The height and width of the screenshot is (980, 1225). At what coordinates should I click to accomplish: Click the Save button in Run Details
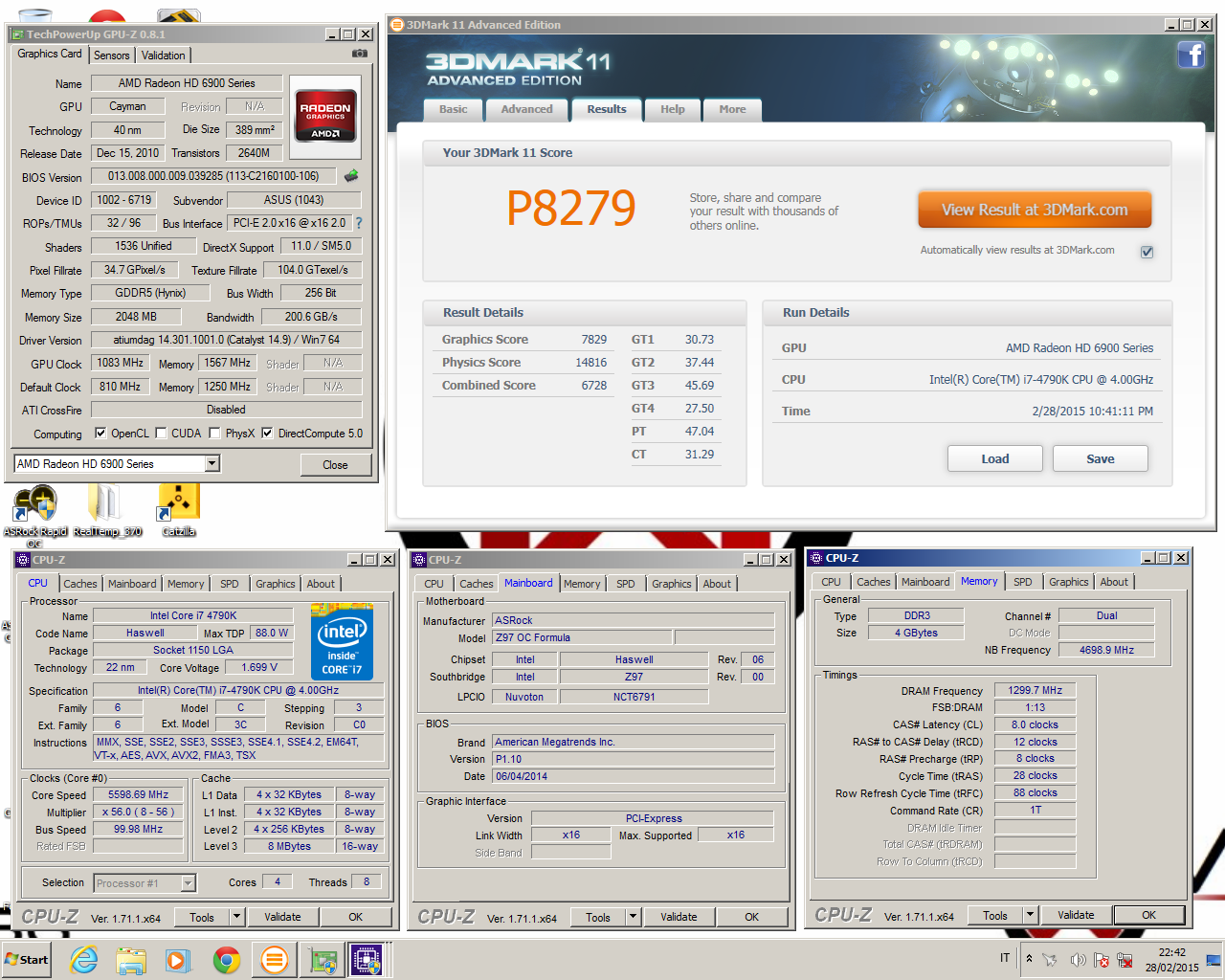1101,459
